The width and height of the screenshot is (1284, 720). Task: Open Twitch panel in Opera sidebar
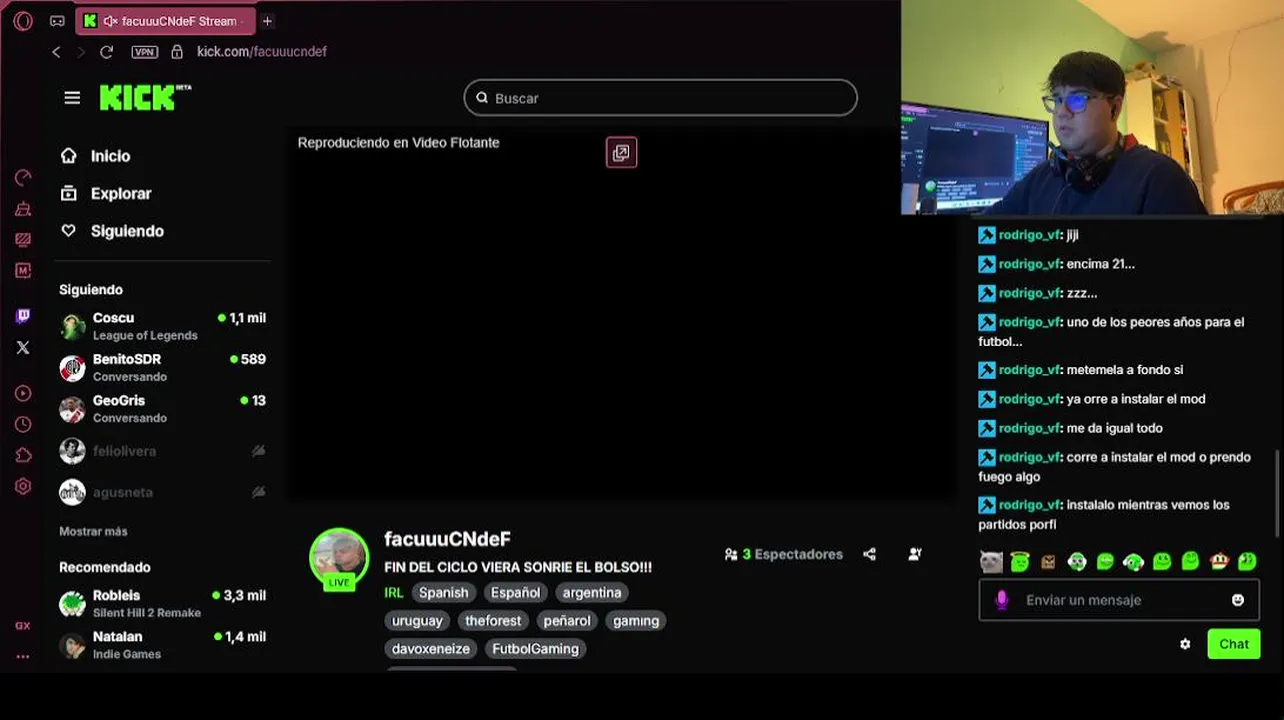click(23, 316)
